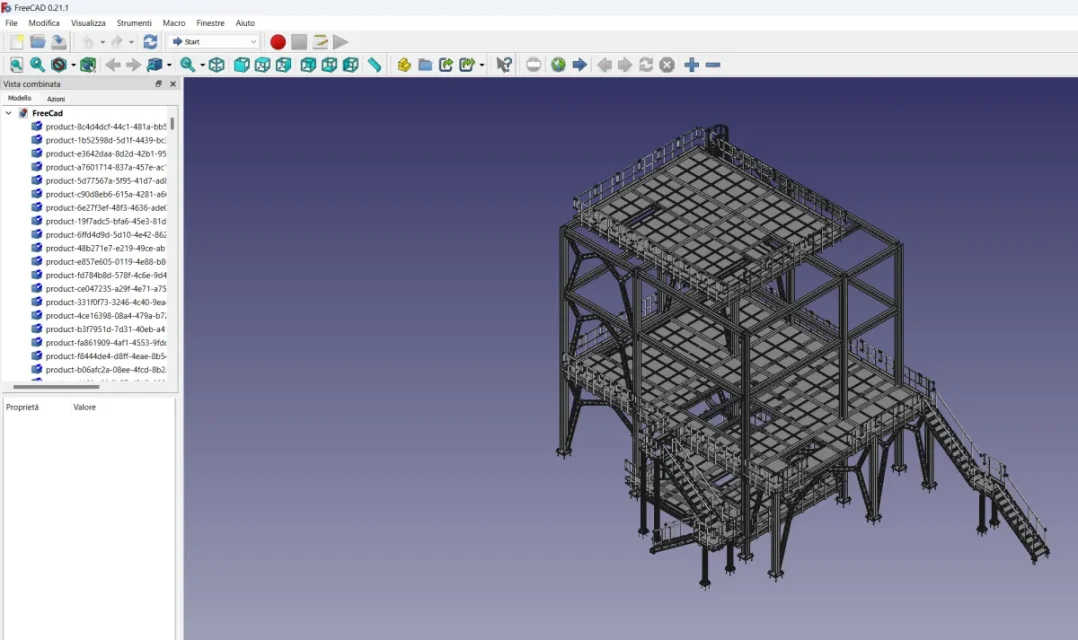
Task: Click the fit selection magnifier icon
Action: coord(38,65)
